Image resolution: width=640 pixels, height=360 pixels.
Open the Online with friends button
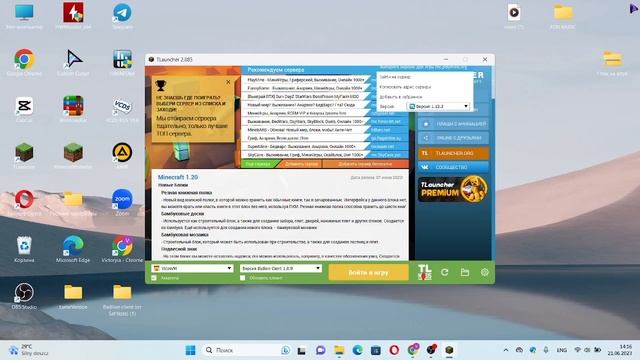pos(453,138)
